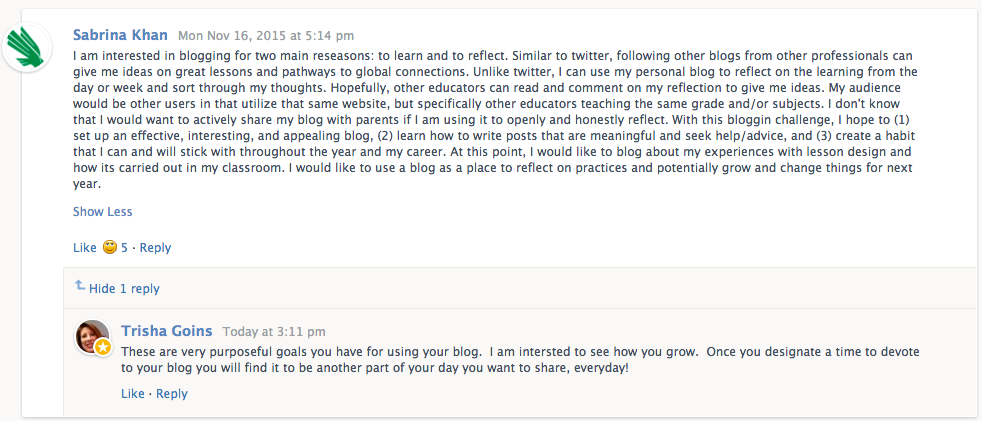Open Trisha Goins' profile photo
This screenshot has width=982, height=421.
91,335
